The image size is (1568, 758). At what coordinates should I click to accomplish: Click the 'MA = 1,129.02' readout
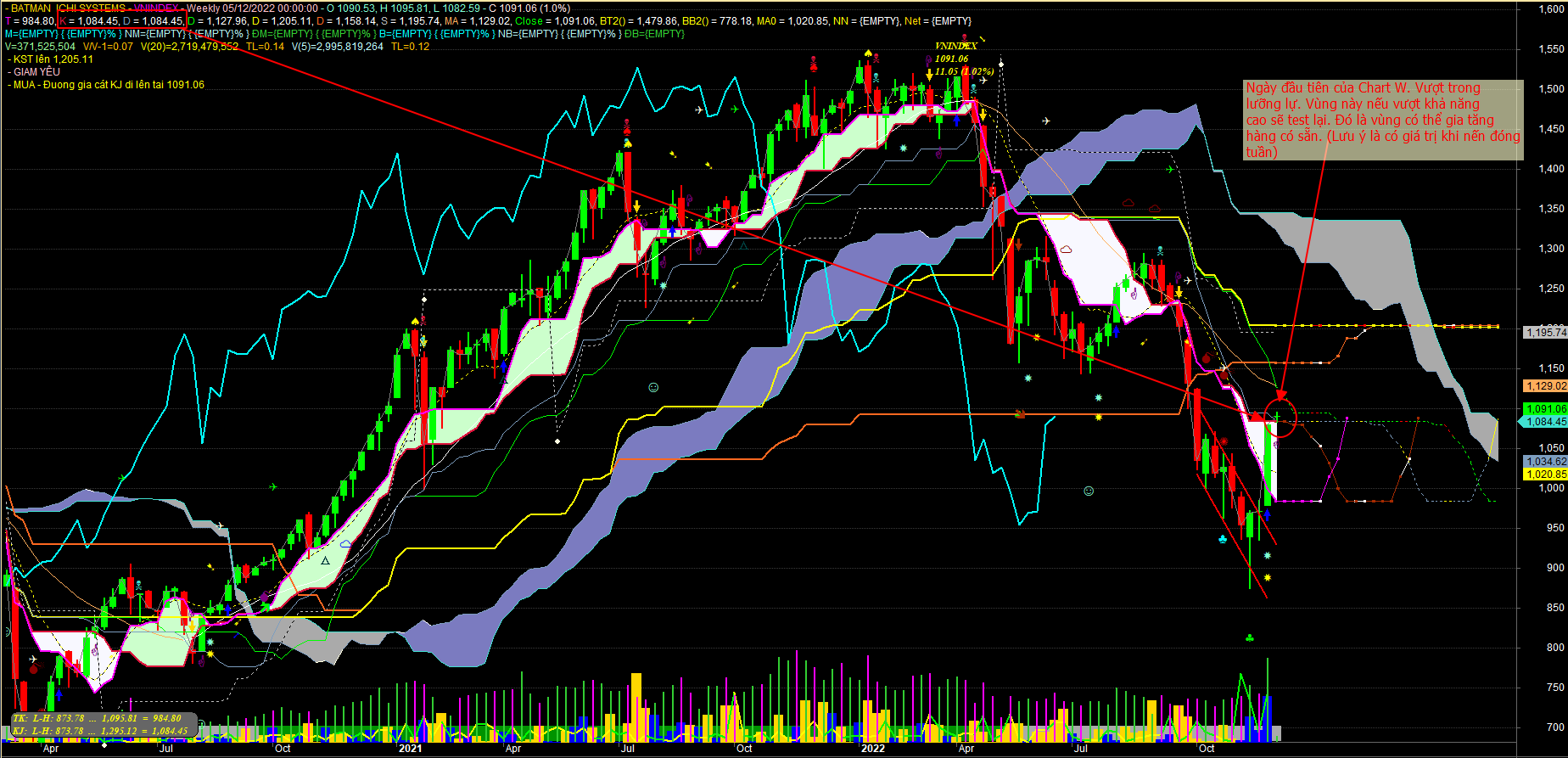point(478,20)
